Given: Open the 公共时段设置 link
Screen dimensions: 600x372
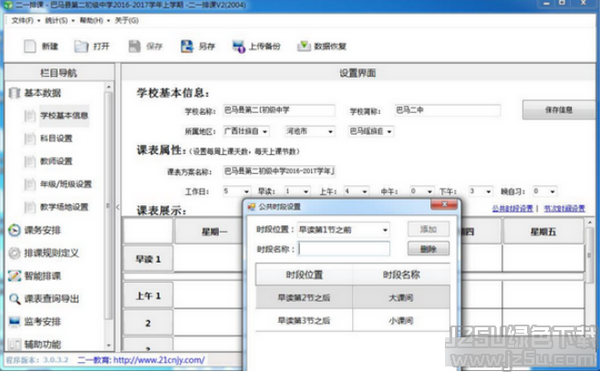Looking at the screenshot, I should (512, 209).
